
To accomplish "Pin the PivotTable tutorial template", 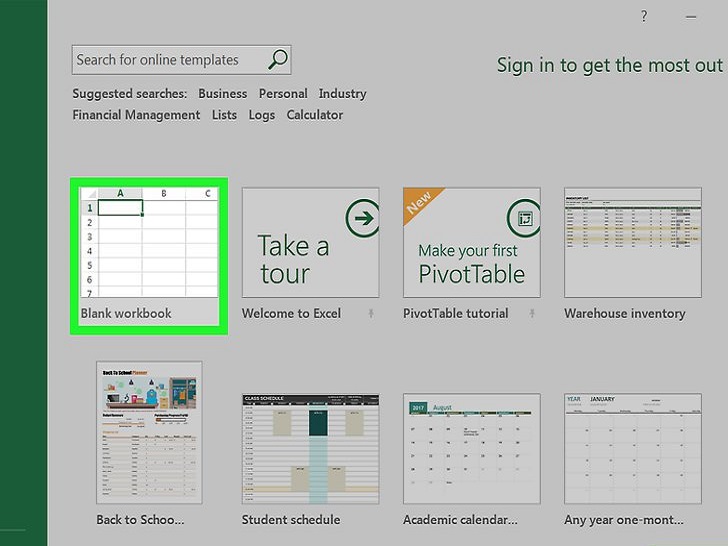I will point(532,314).
